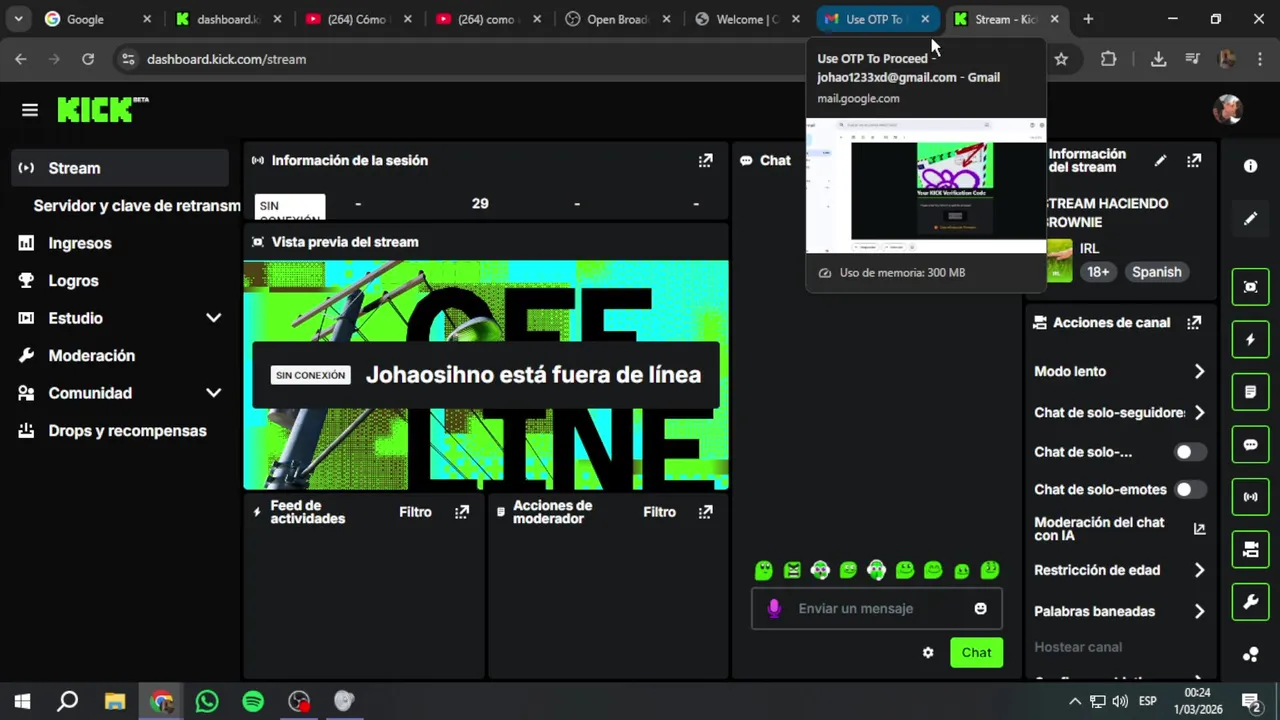The width and height of the screenshot is (1280, 720).
Task: Pop out the Feed de actividades panel
Action: [461, 512]
